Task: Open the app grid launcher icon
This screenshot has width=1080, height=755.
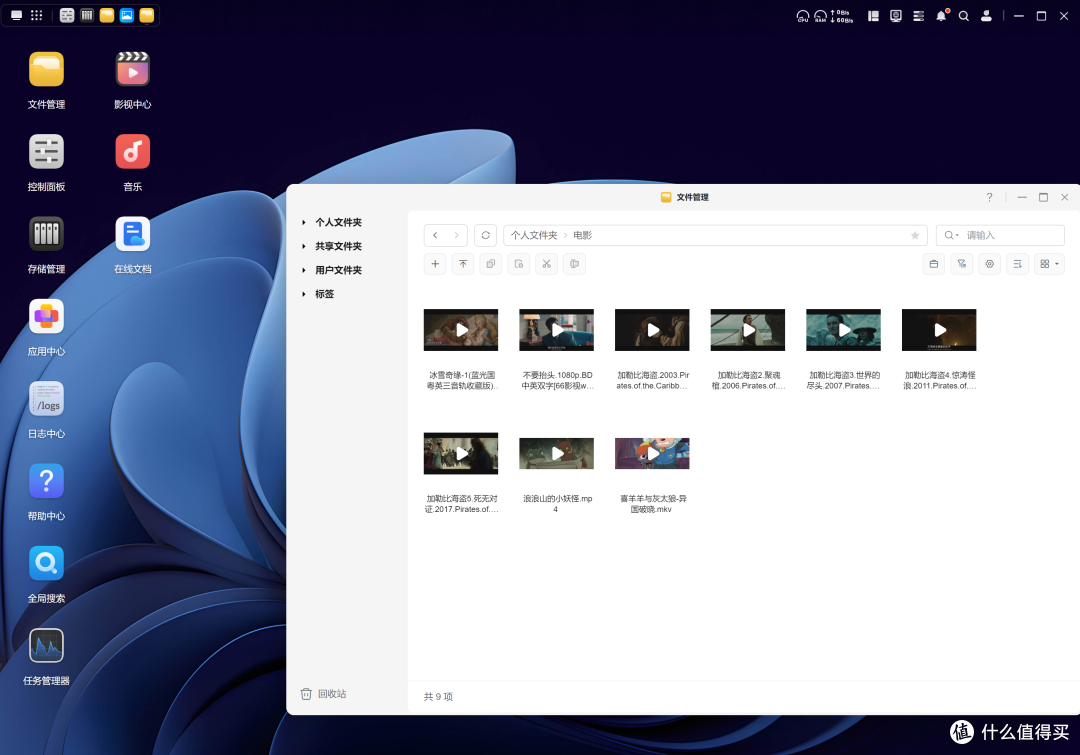Action: point(37,15)
